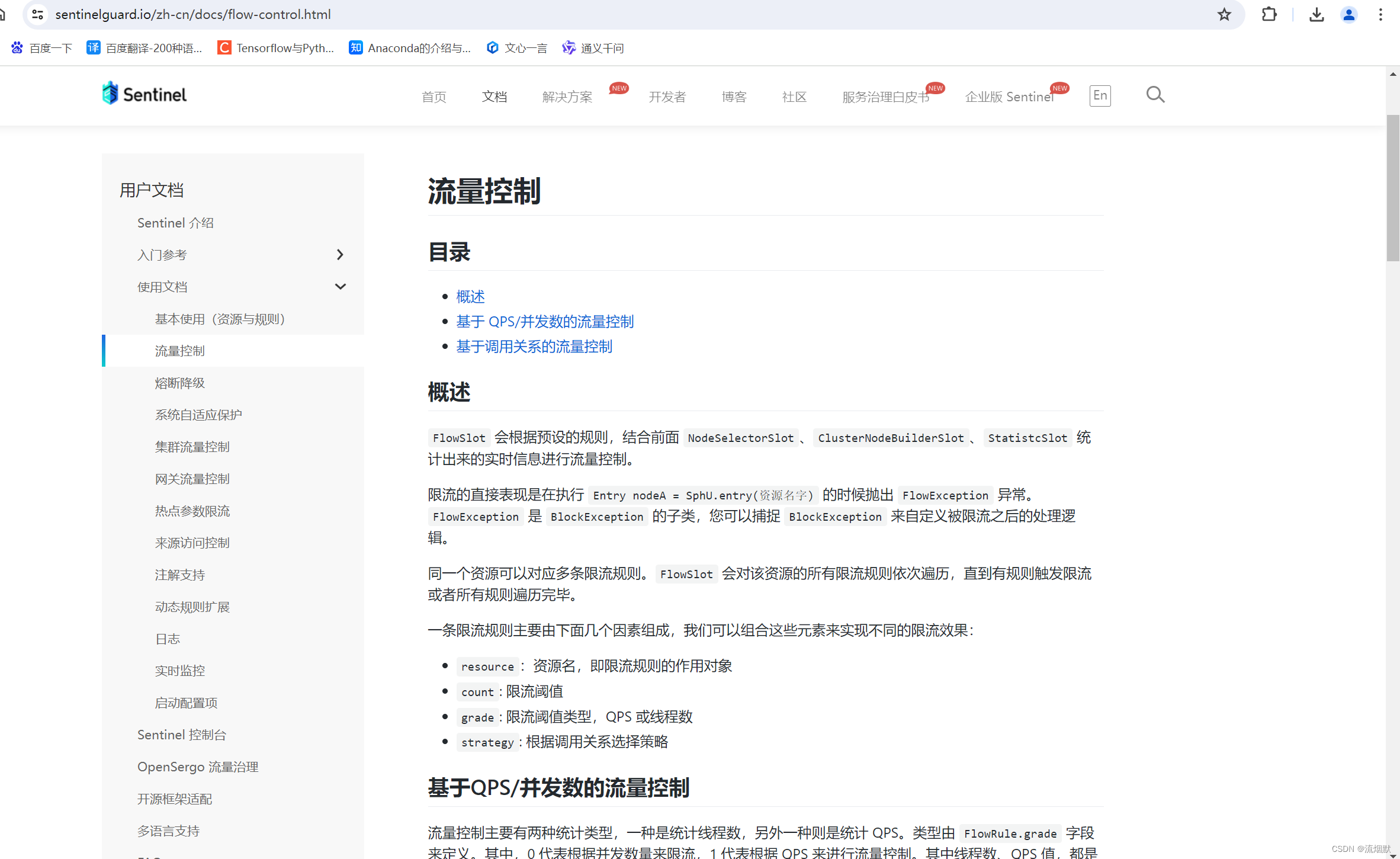Image resolution: width=1400 pixels, height=859 pixels.
Task: Open the 解决方案 nav item
Action: [567, 97]
